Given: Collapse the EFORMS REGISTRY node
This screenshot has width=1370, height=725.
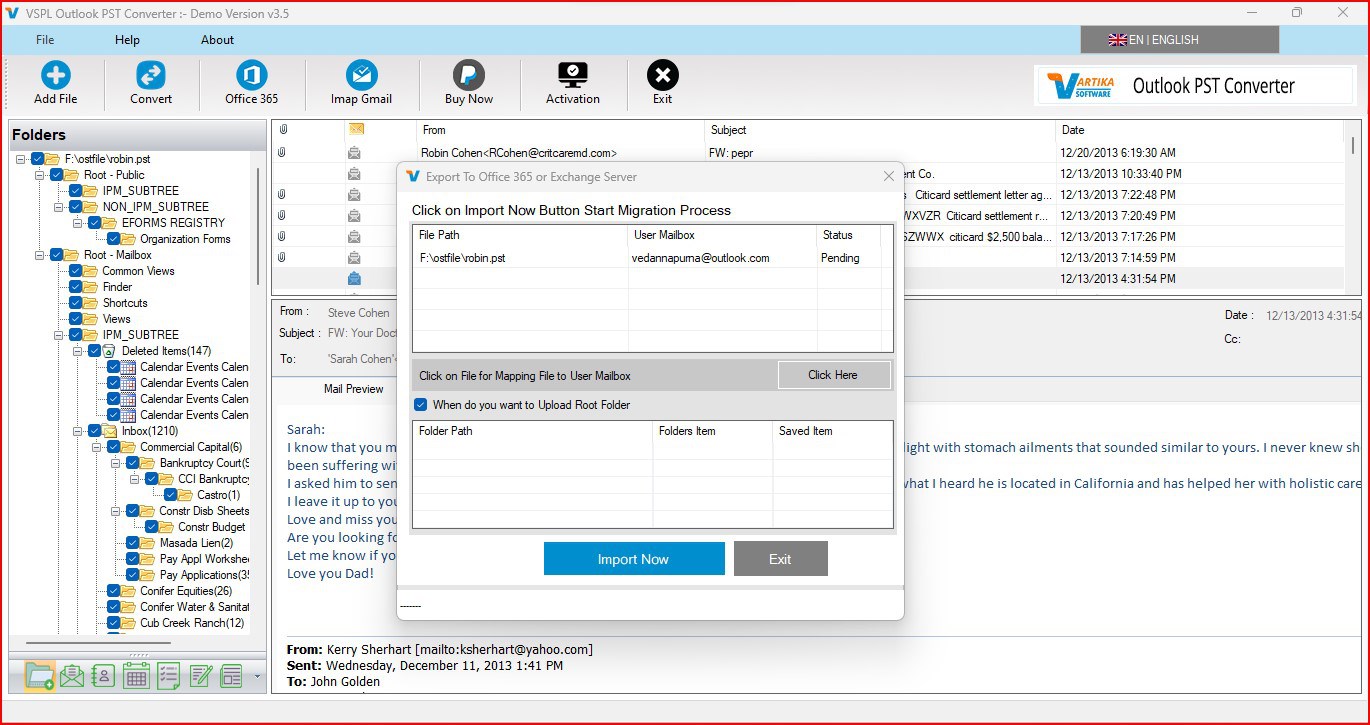Looking at the screenshot, I should 79,223.
